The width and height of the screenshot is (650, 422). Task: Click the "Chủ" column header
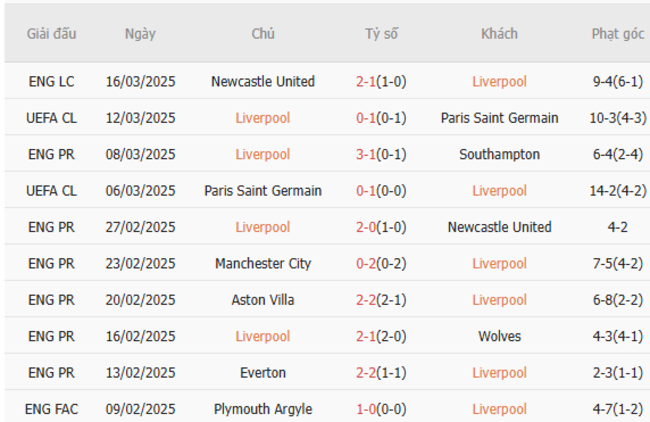(263, 34)
